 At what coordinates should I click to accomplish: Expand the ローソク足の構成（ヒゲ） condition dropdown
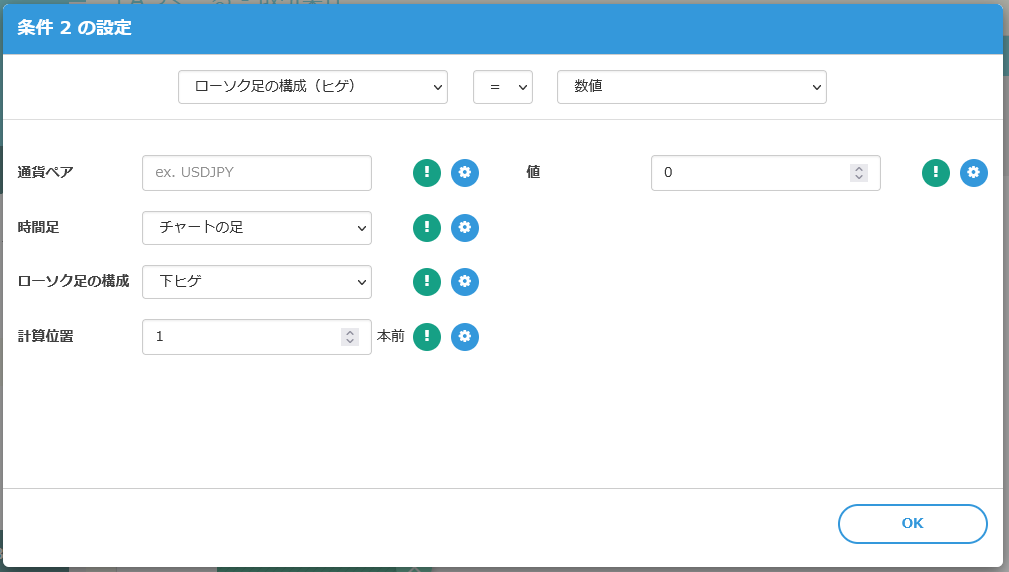coord(312,87)
